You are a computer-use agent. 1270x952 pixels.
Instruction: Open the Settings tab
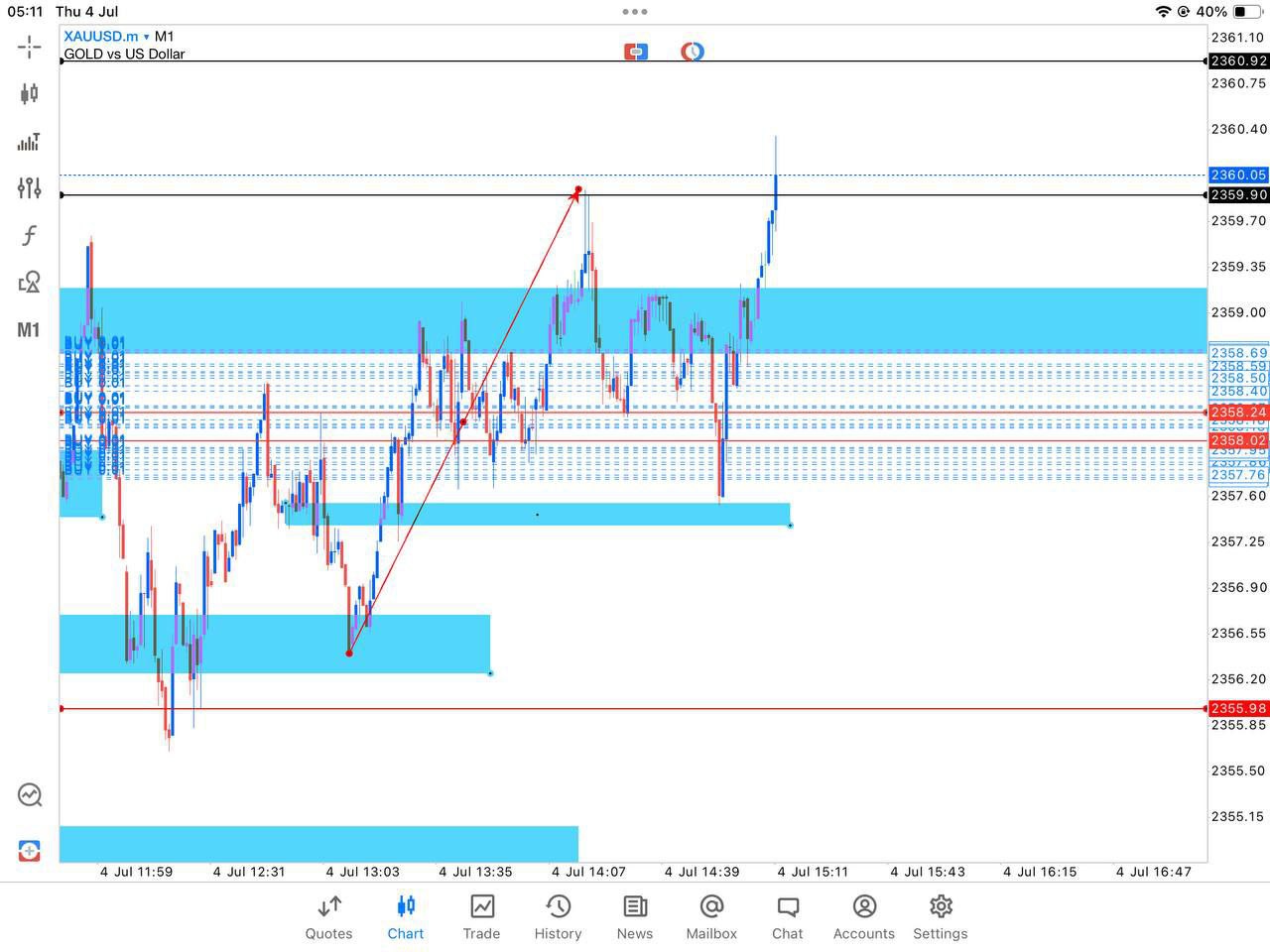(940, 916)
